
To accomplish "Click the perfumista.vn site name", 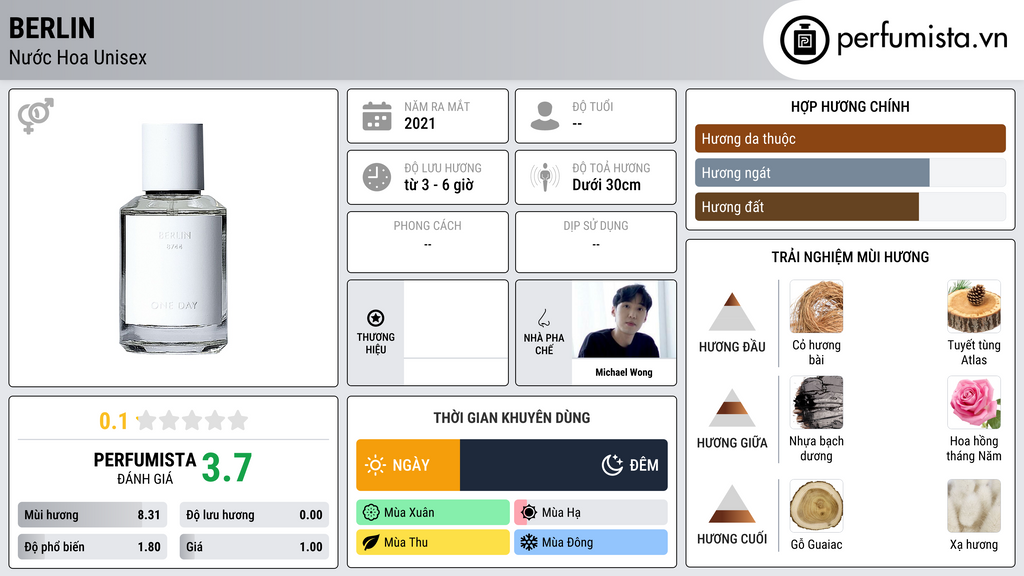I will coord(922,39).
